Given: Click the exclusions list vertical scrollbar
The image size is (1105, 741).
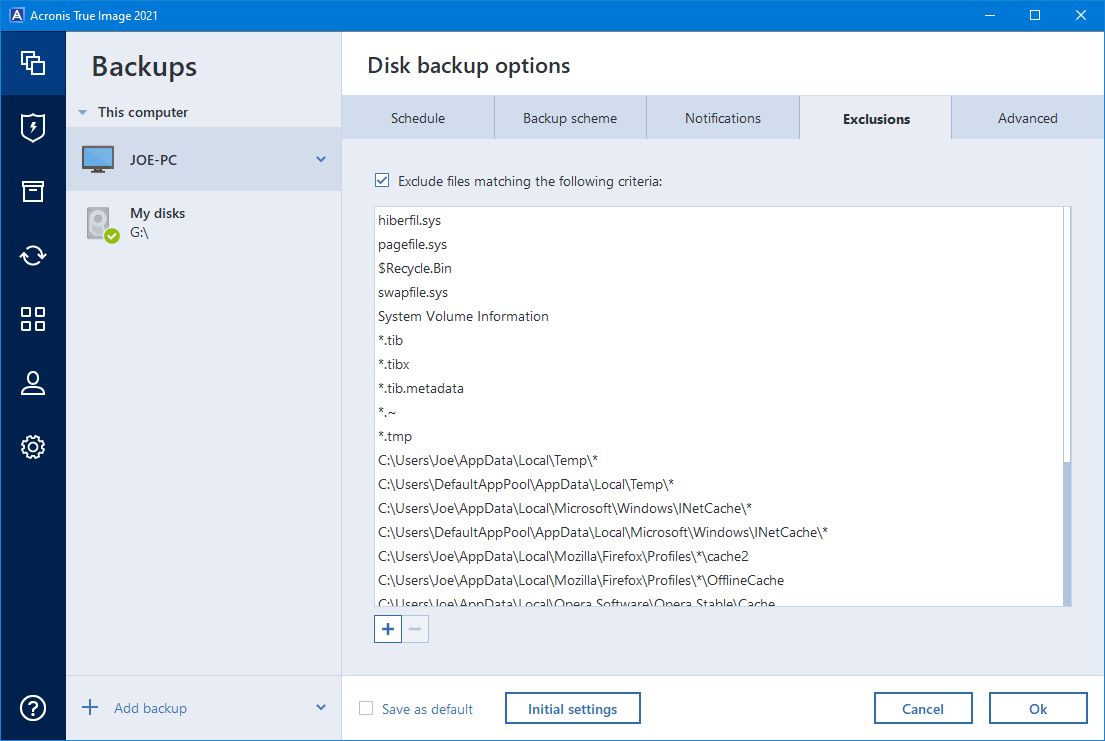Looking at the screenshot, I should 1067,406.
